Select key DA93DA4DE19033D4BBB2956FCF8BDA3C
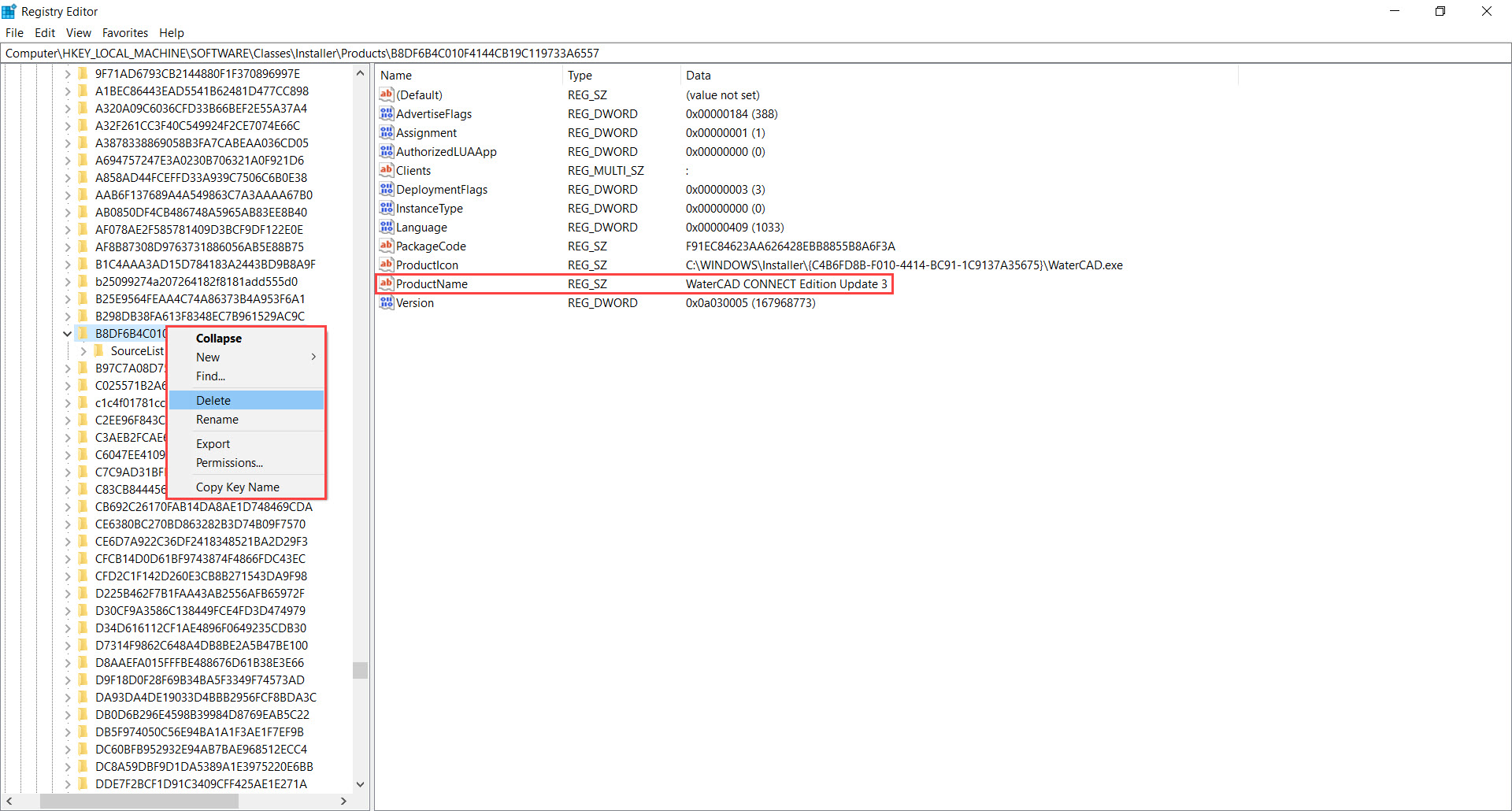The height and width of the screenshot is (811, 1512). point(206,697)
